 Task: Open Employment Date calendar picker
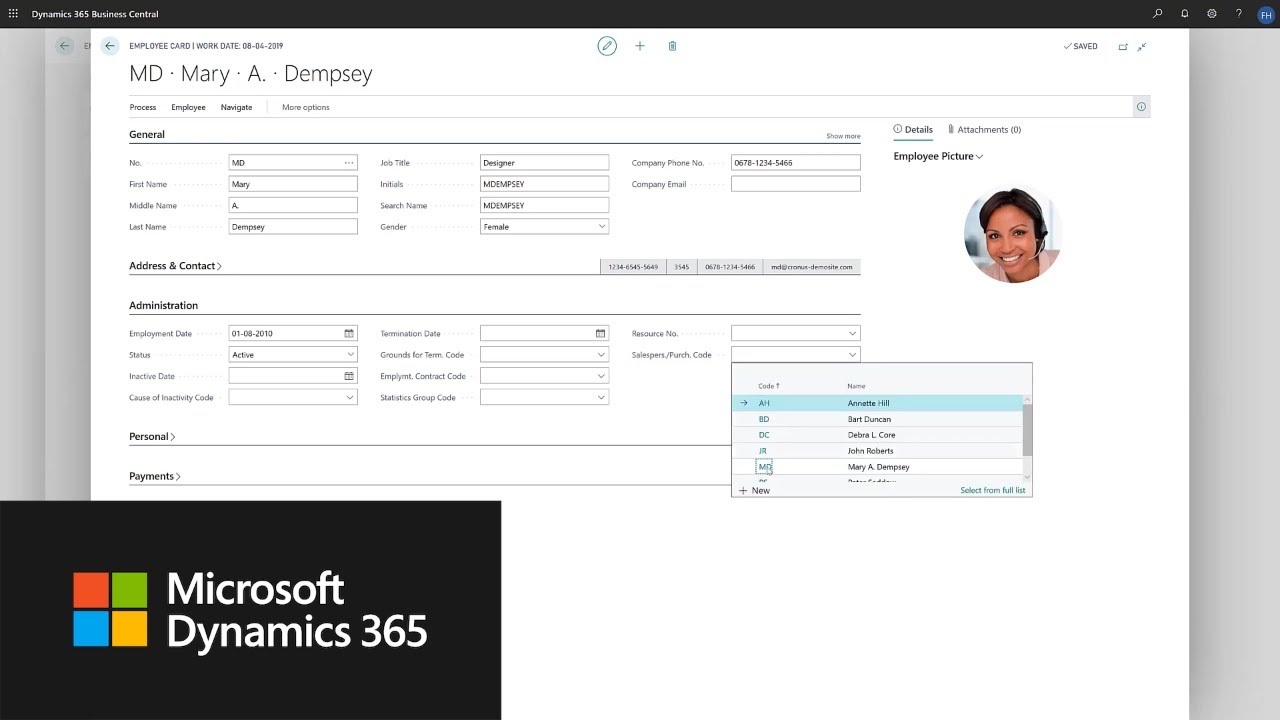pyautogui.click(x=349, y=333)
